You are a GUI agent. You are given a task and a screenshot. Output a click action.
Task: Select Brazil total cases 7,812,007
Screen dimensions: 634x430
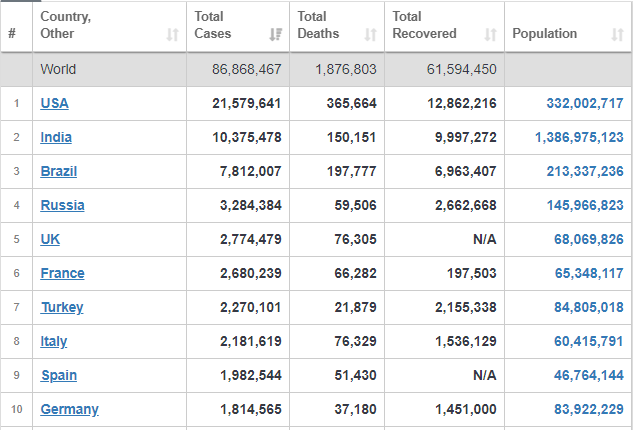coord(250,171)
